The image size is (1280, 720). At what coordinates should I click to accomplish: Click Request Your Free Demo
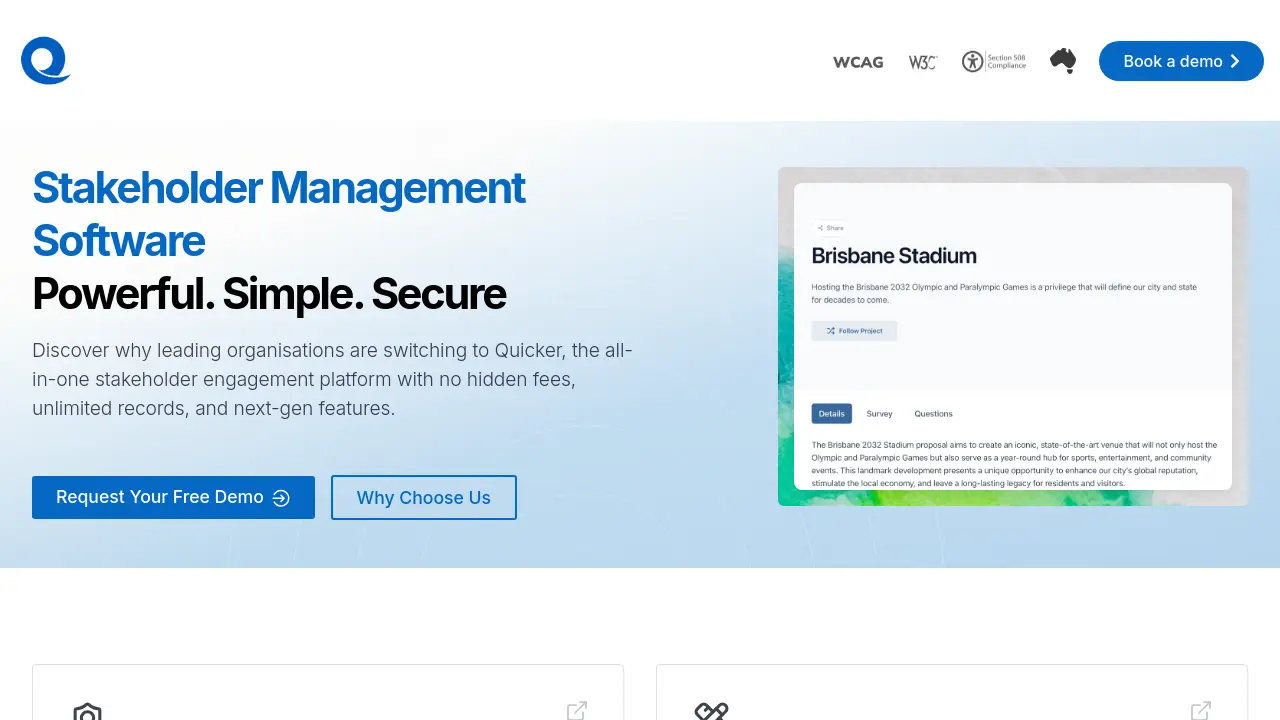(173, 497)
